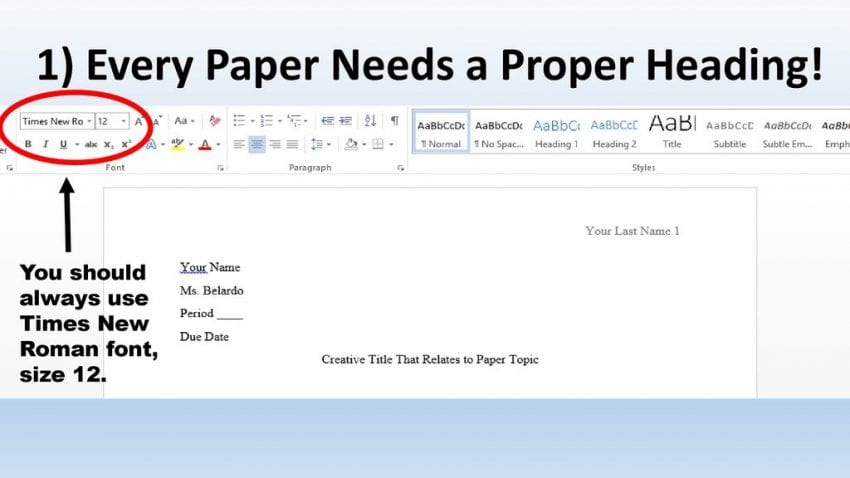
Task: Click the Strikethrough icon
Action: pos(91,145)
